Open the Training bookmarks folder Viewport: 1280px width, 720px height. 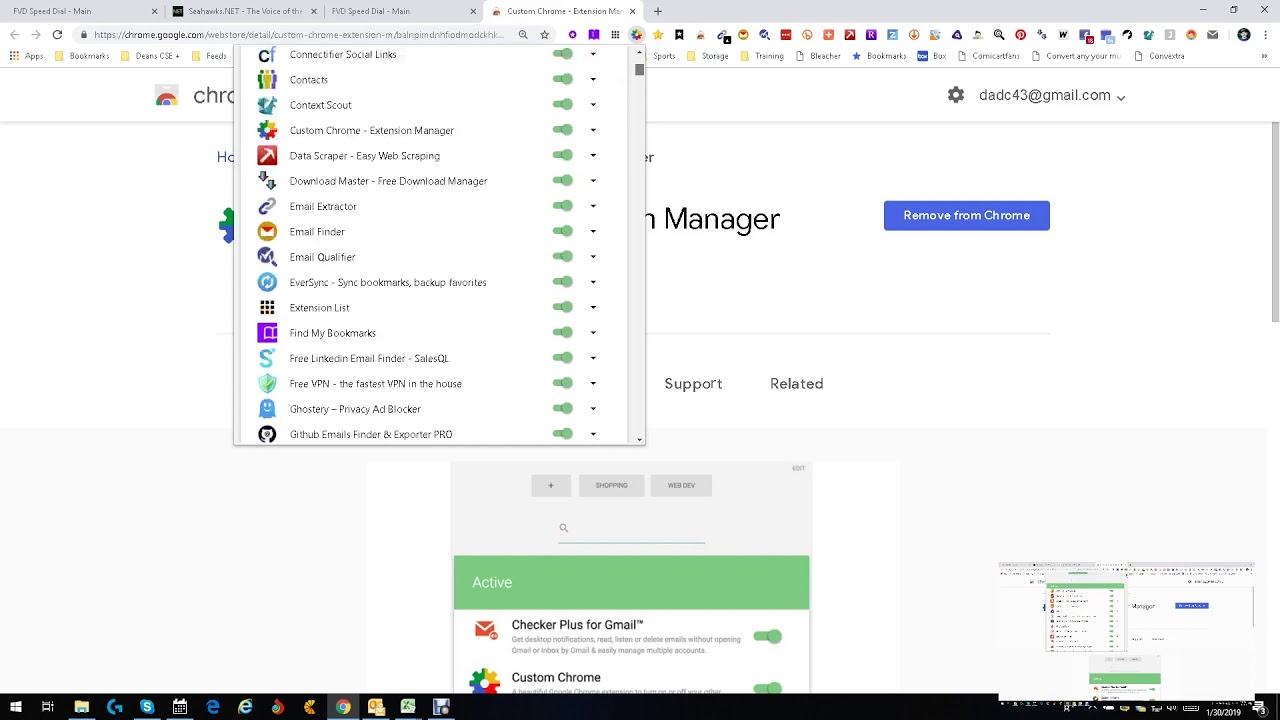(762, 56)
